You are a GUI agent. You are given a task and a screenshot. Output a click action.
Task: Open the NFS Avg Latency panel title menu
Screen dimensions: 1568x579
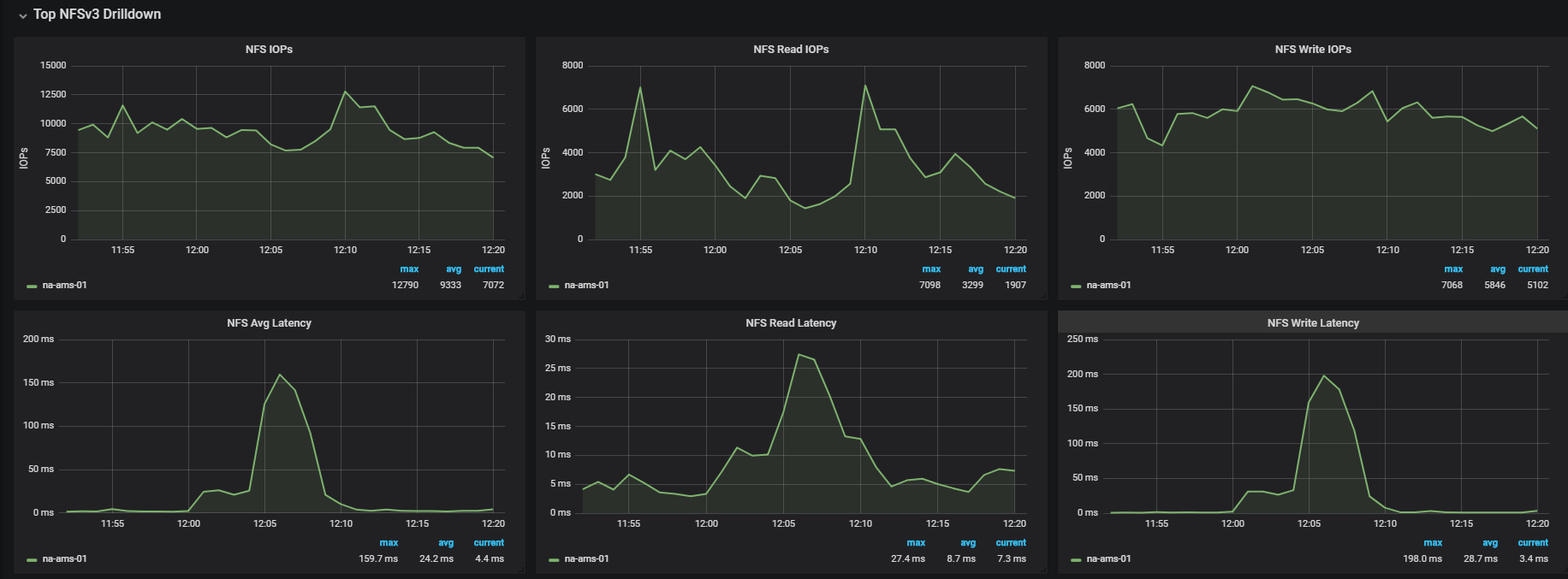click(269, 323)
